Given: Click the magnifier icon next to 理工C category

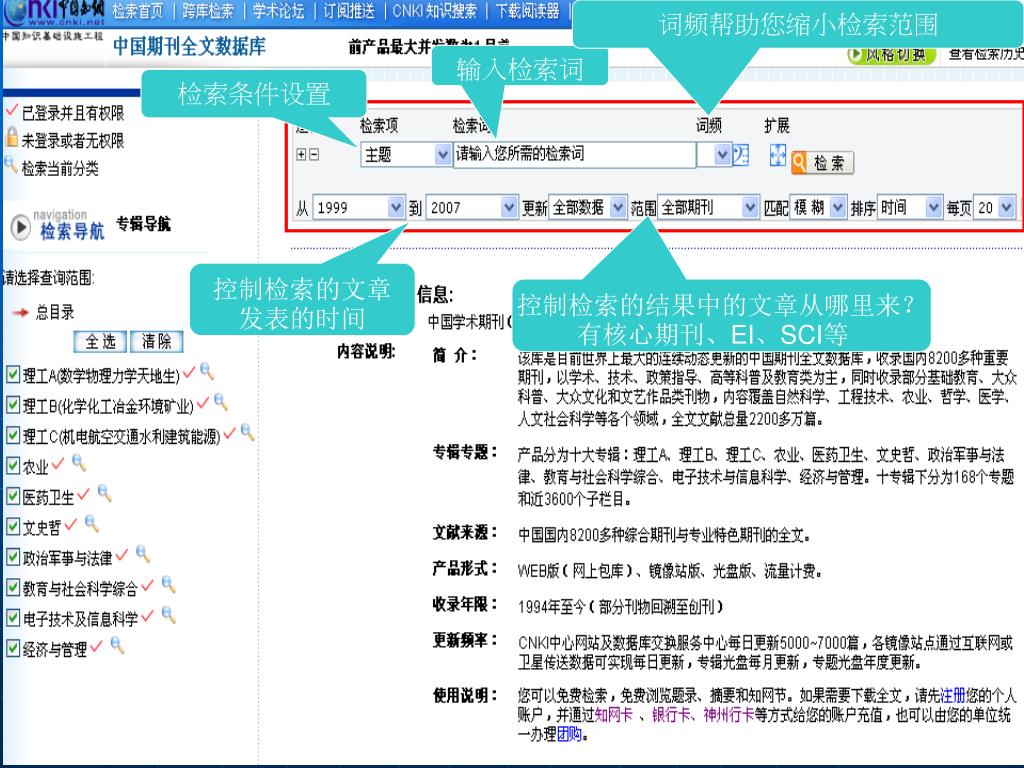Looking at the screenshot, I should coord(248,432).
